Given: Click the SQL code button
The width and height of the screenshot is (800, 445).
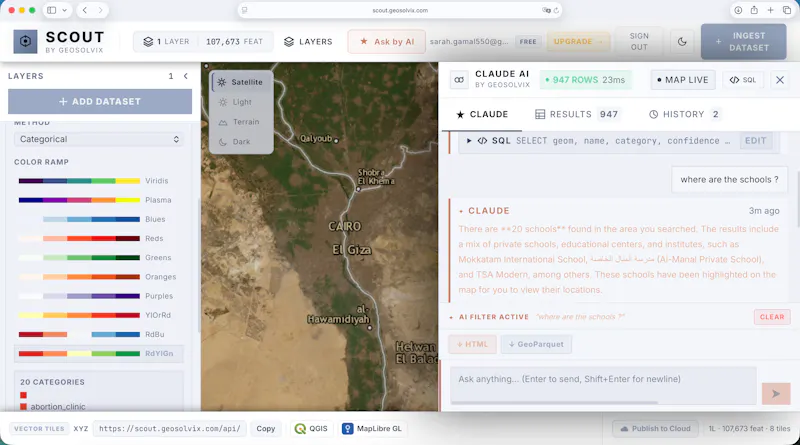Looking at the screenshot, I should point(743,80).
